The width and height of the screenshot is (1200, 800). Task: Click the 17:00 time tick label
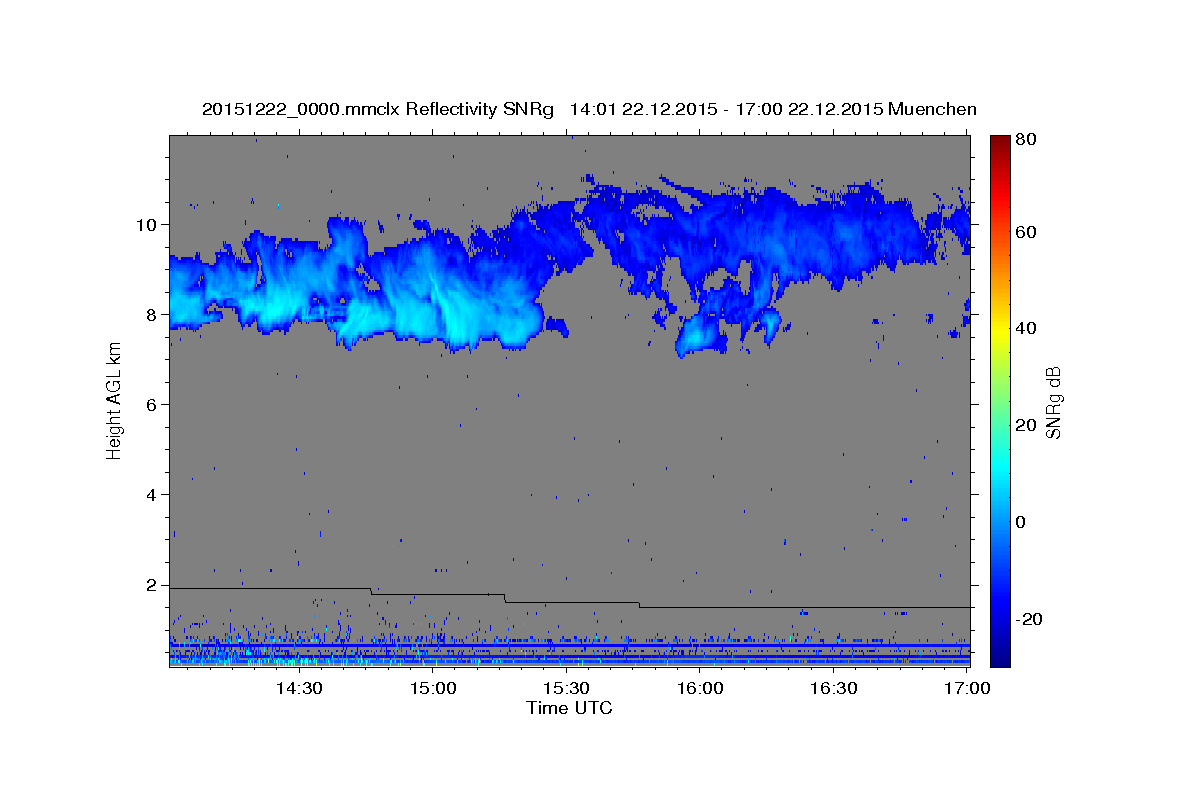pos(968,689)
